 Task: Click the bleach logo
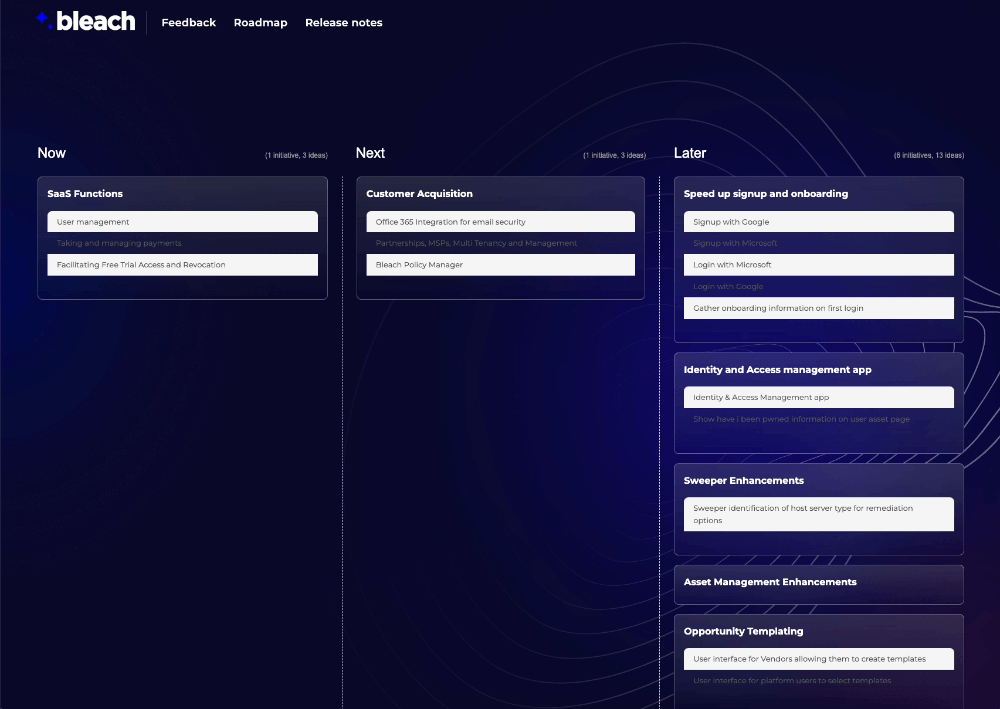(x=86, y=22)
